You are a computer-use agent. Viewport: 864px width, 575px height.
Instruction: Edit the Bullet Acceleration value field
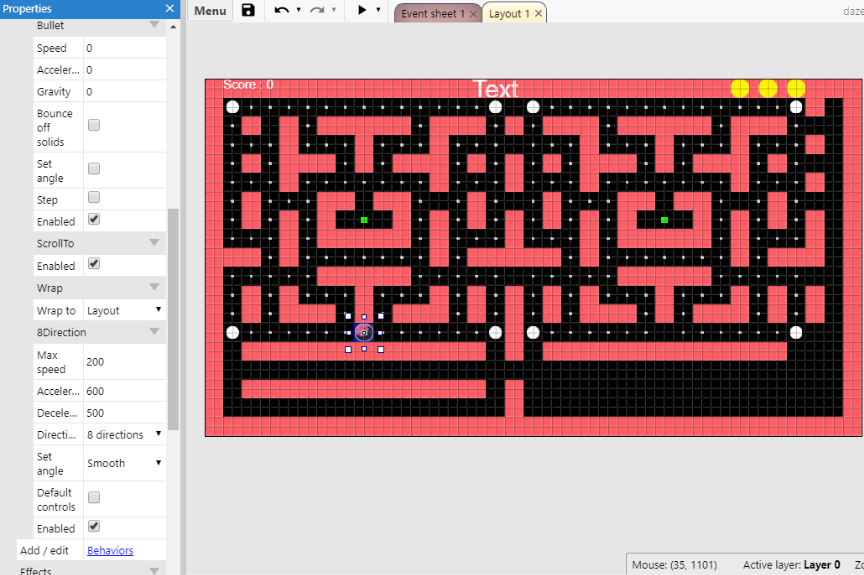pyautogui.click(x=125, y=70)
